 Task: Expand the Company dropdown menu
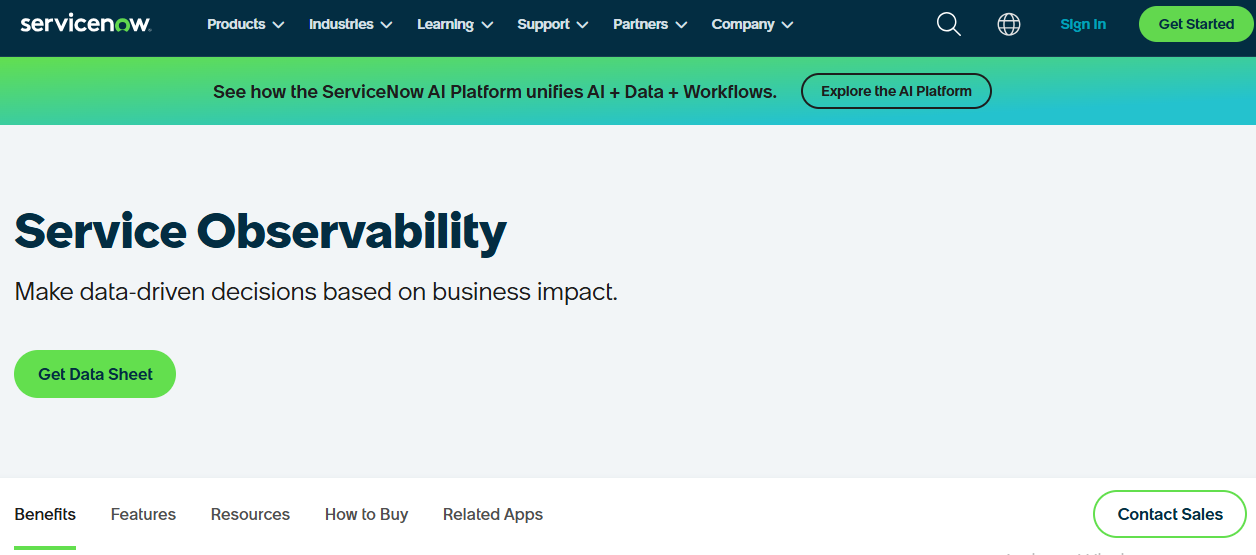752,24
